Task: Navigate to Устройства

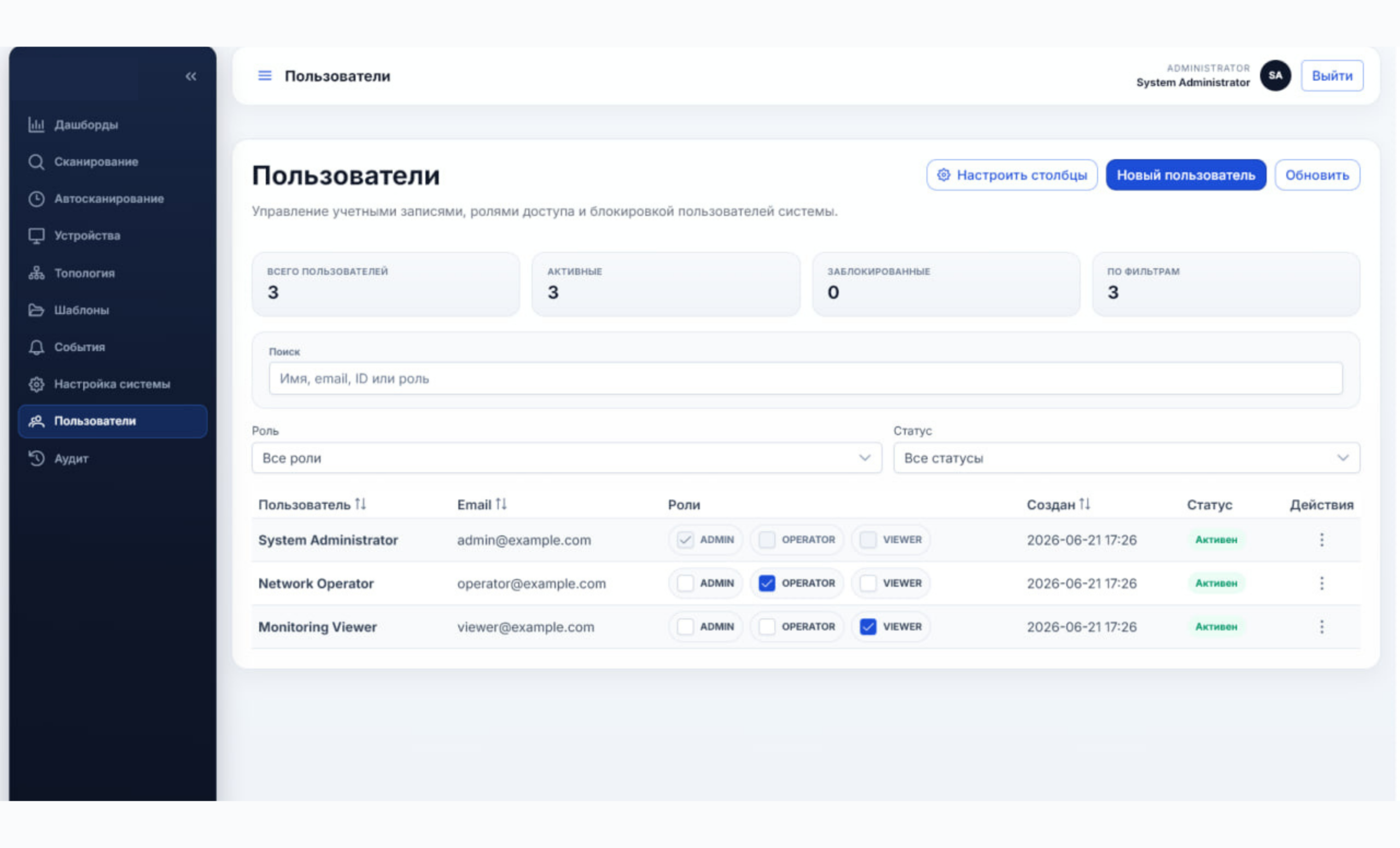Action: tap(113, 236)
